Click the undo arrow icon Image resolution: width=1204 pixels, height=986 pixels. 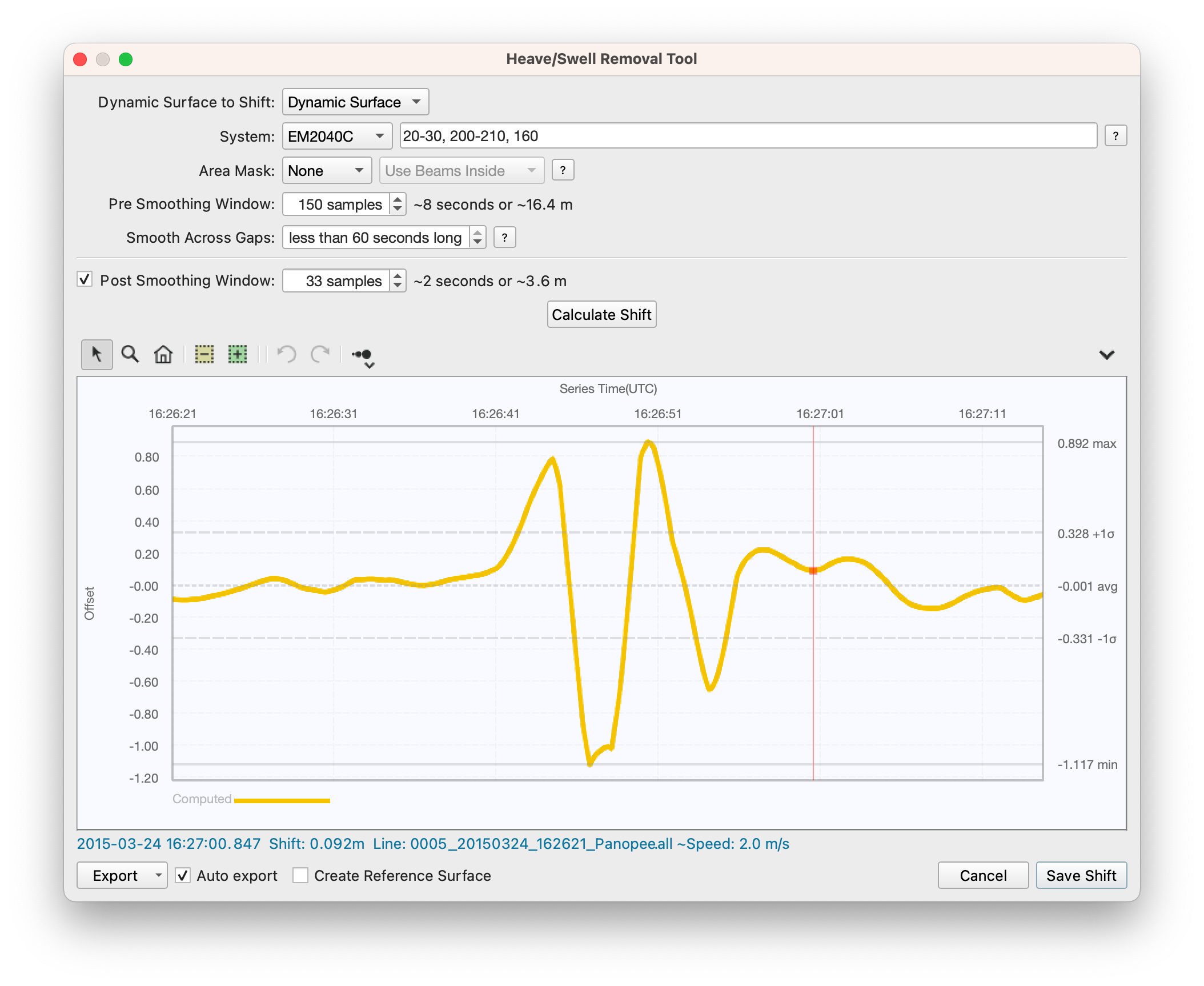(286, 355)
